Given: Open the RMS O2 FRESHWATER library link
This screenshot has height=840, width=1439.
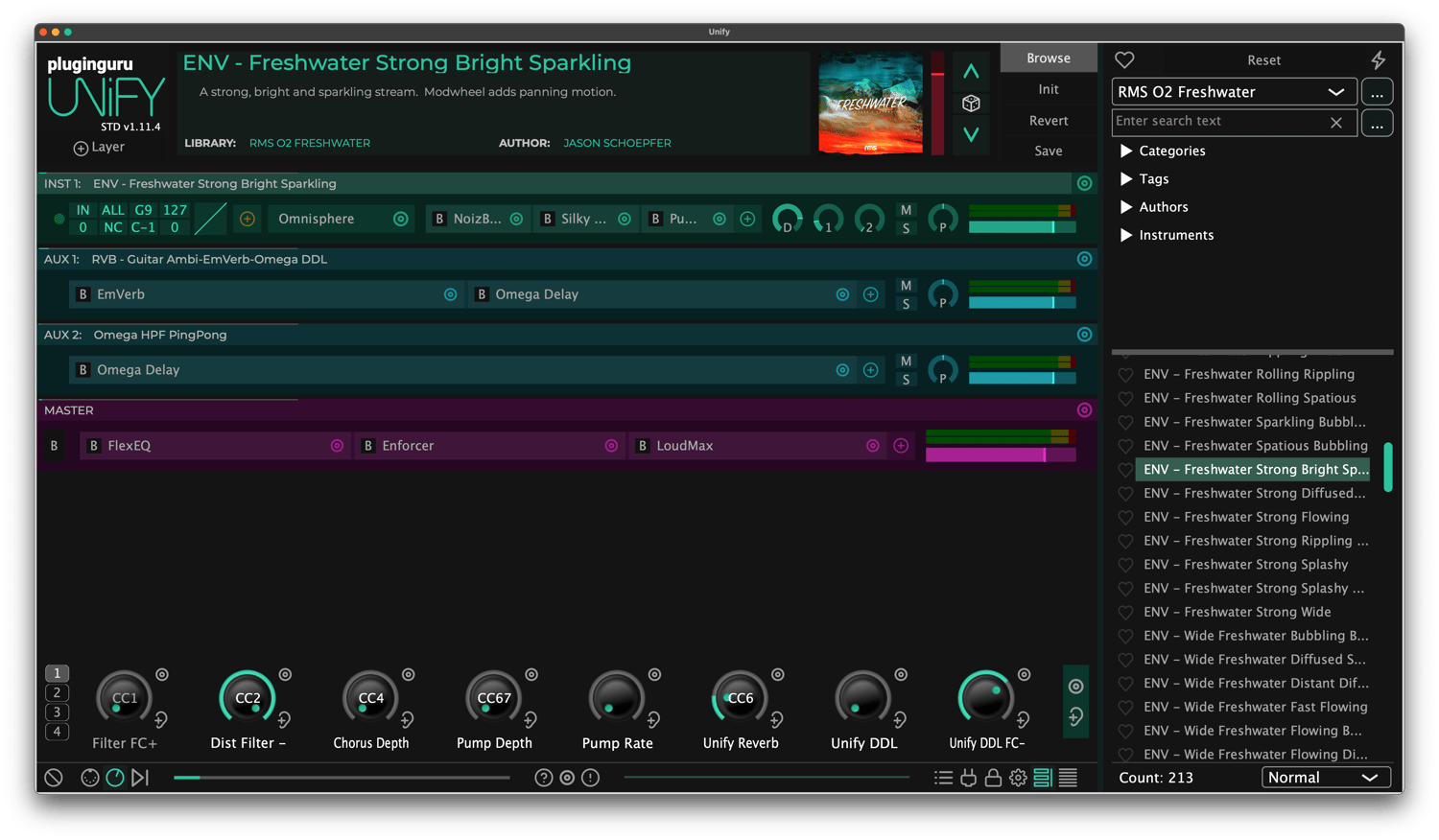Looking at the screenshot, I should pyautogui.click(x=310, y=143).
